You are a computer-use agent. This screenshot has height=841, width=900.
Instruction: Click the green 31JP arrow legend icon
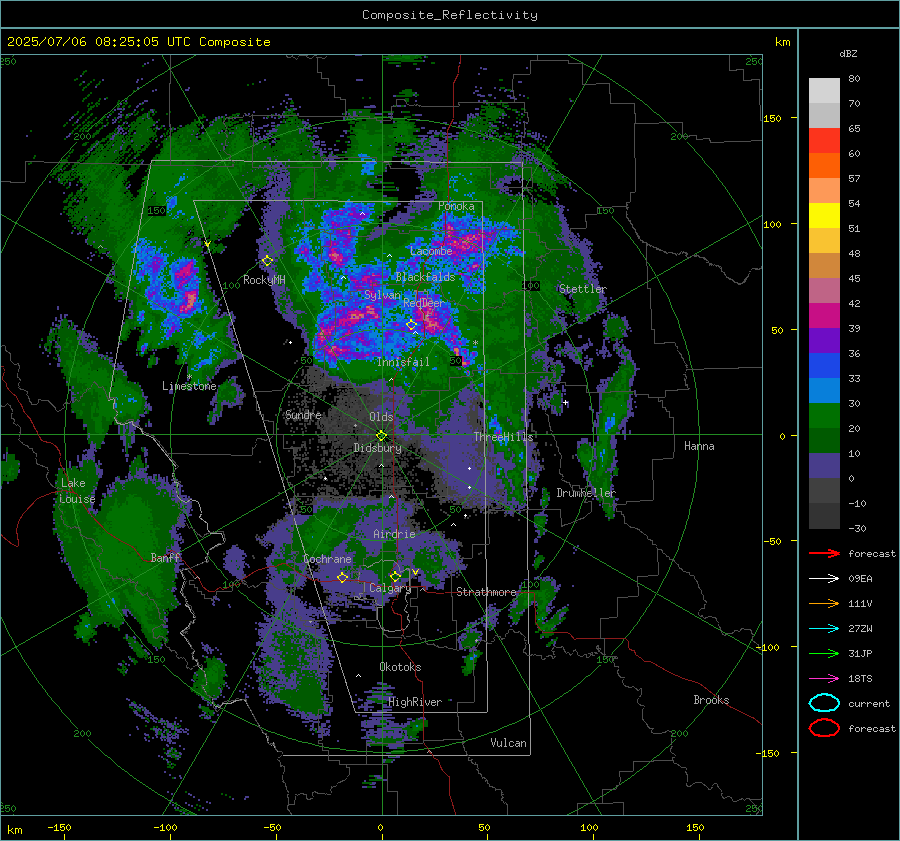click(824, 653)
